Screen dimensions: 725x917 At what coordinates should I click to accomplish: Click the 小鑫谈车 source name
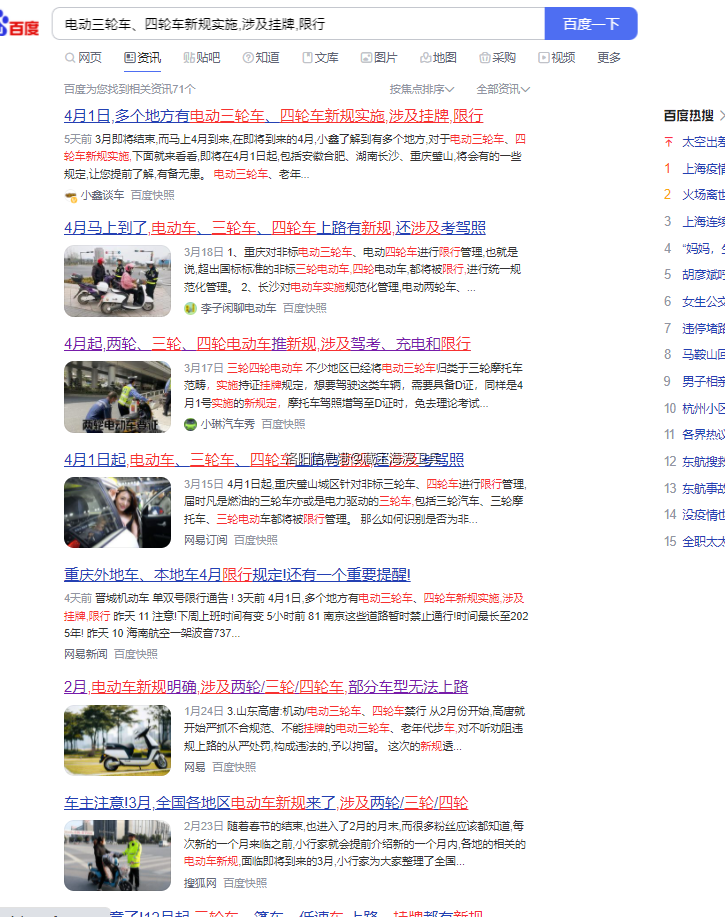pyautogui.click(x=102, y=195)
